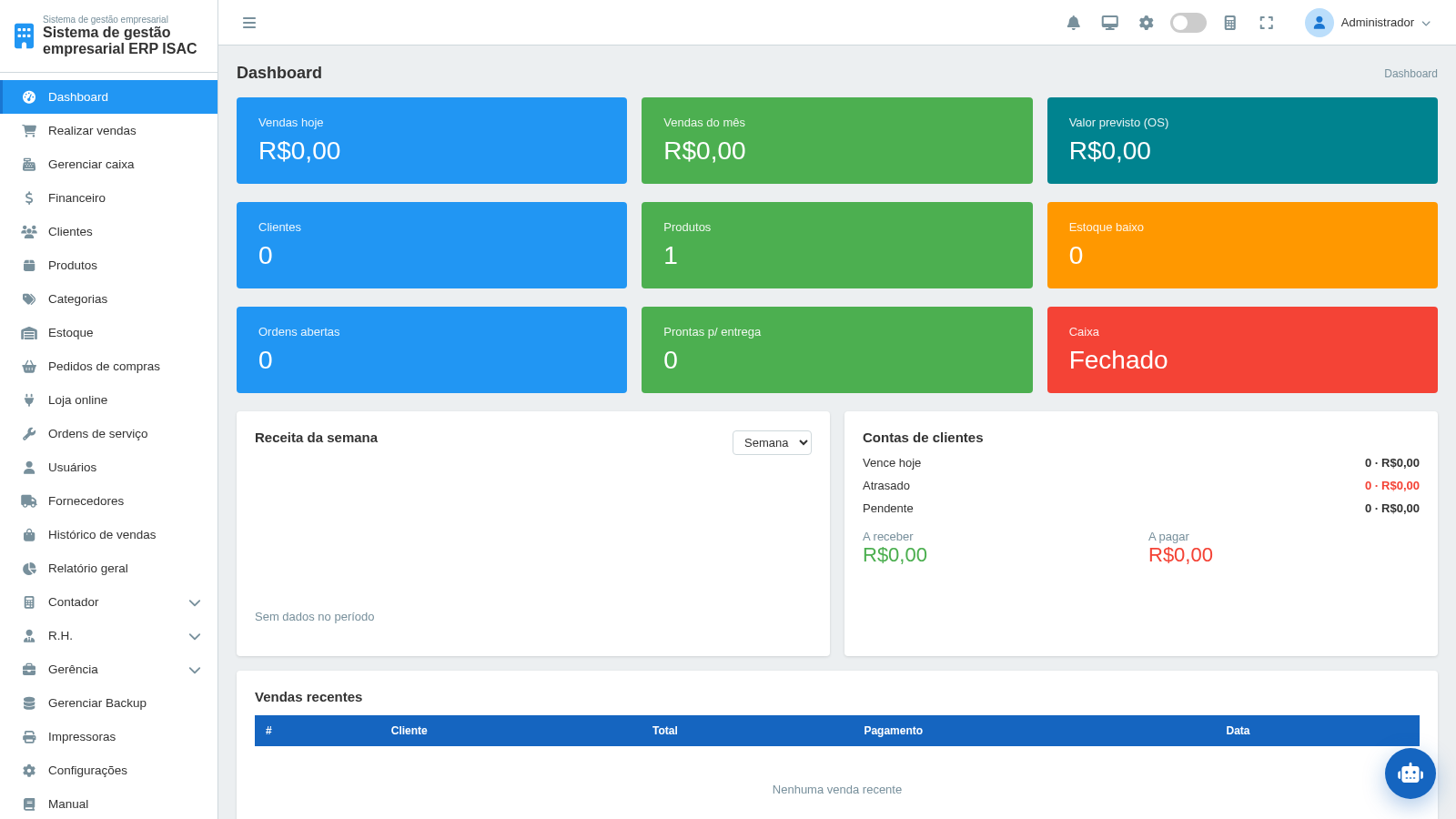Open Realizar vendas in the sidebar
This screenshot has width=1456, height=819.
pyautogui.click(x=109, y=130)
